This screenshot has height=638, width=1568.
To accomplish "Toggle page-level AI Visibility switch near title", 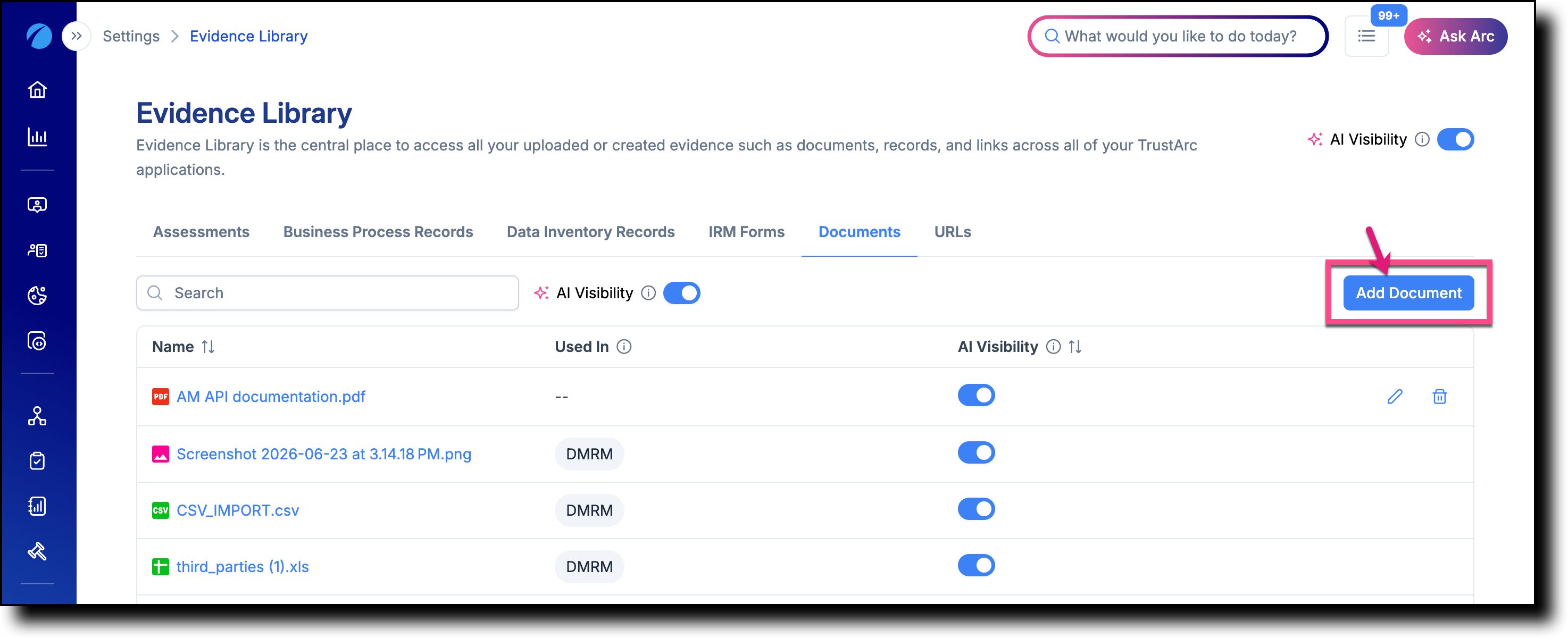I will click(1455, 139).
